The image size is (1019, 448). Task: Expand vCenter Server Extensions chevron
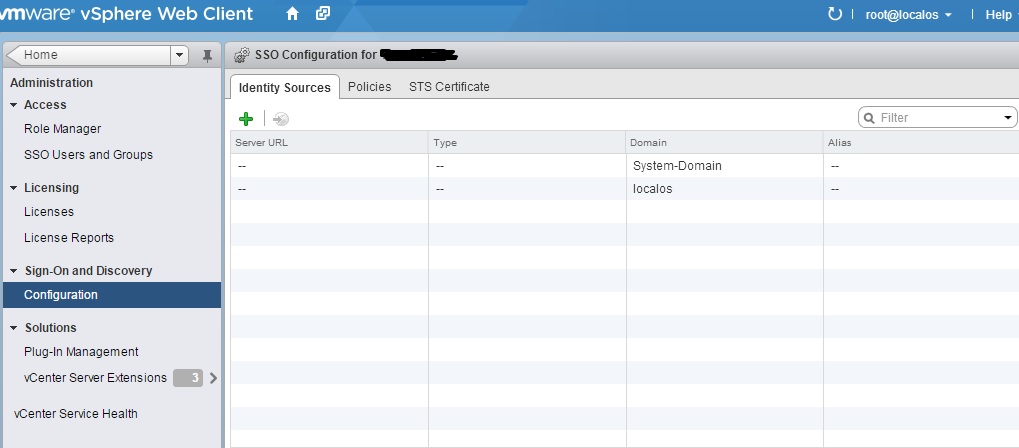(213, 378)
